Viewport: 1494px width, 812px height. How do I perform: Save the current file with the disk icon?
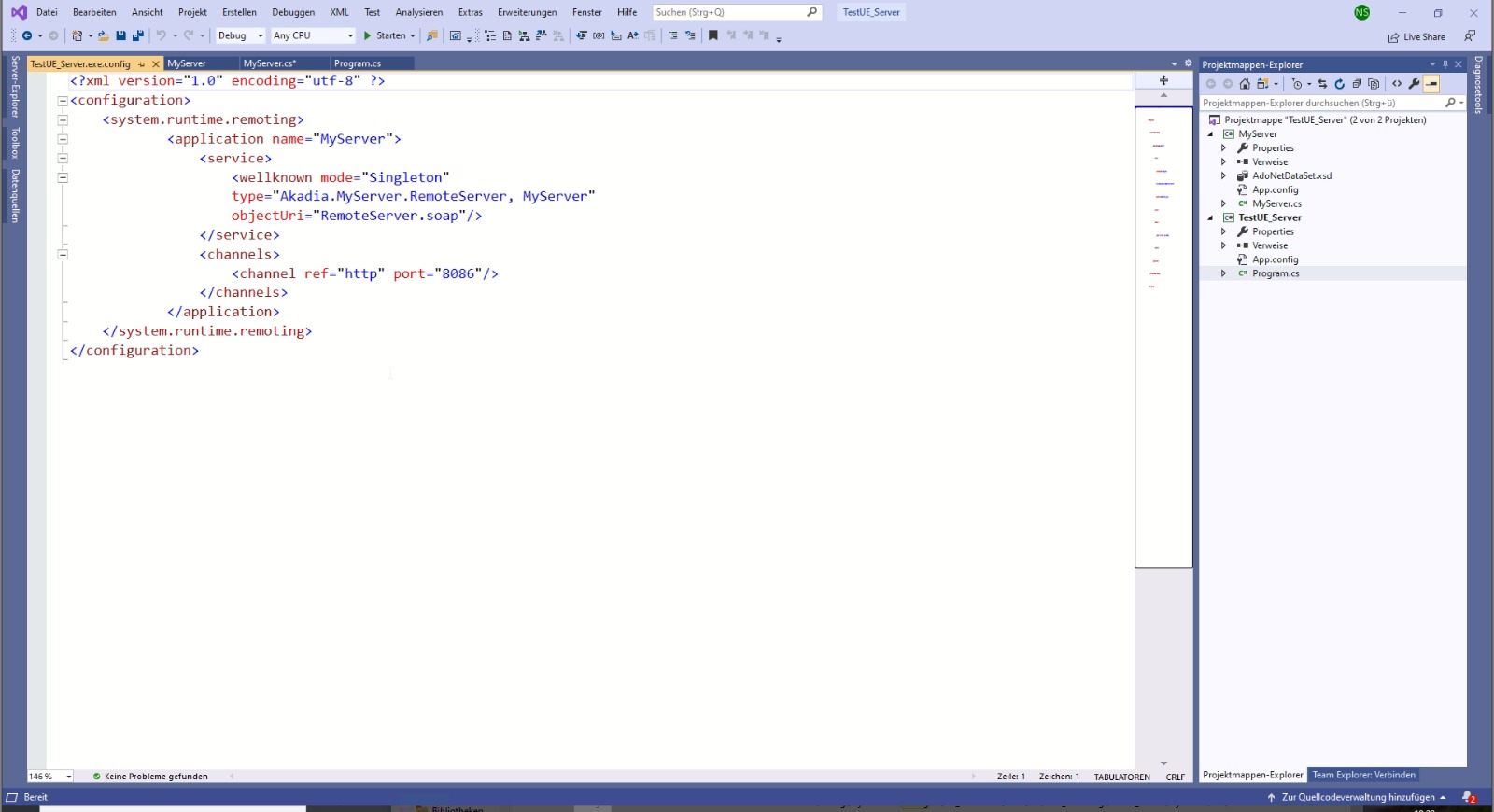coord(120,35)
